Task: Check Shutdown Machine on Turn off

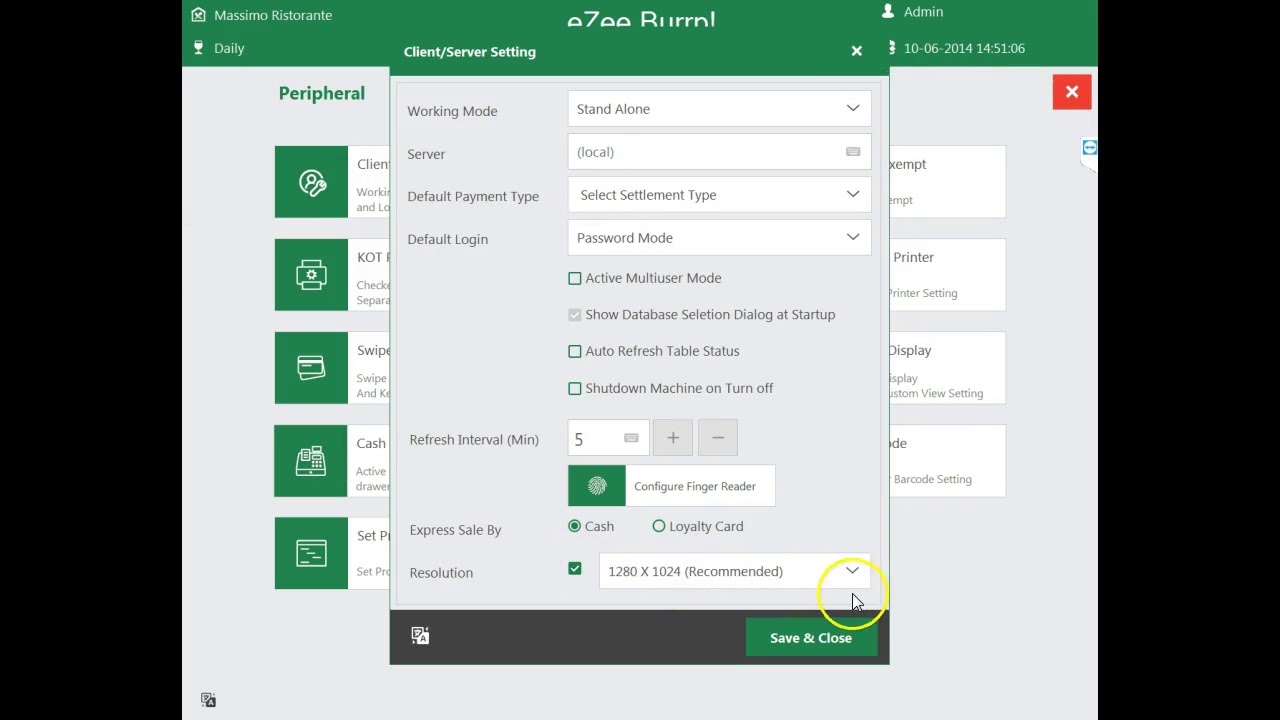Action: click(575, 388)
